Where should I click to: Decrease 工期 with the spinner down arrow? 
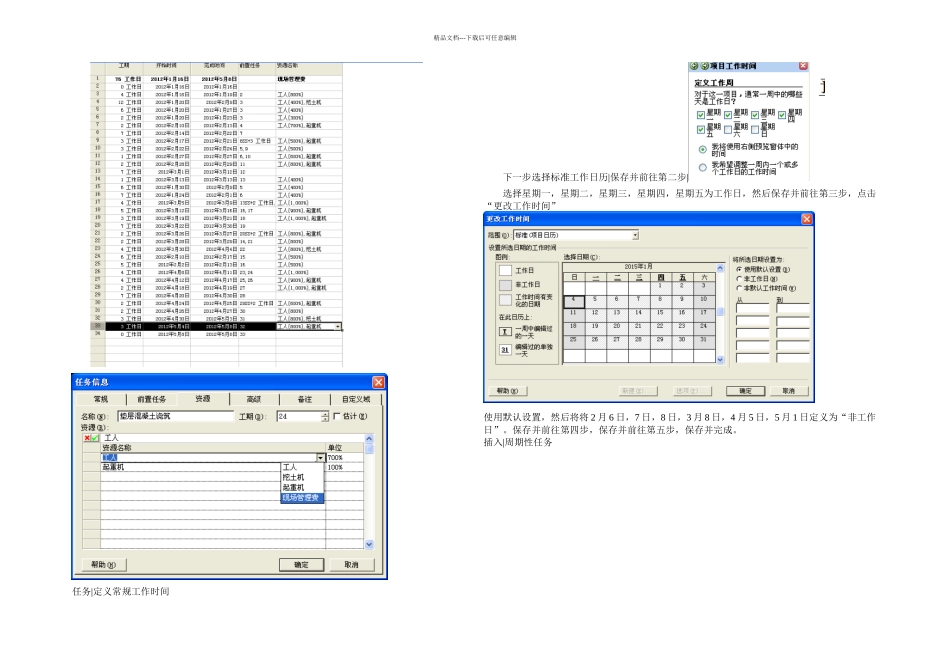click(325, 419)
